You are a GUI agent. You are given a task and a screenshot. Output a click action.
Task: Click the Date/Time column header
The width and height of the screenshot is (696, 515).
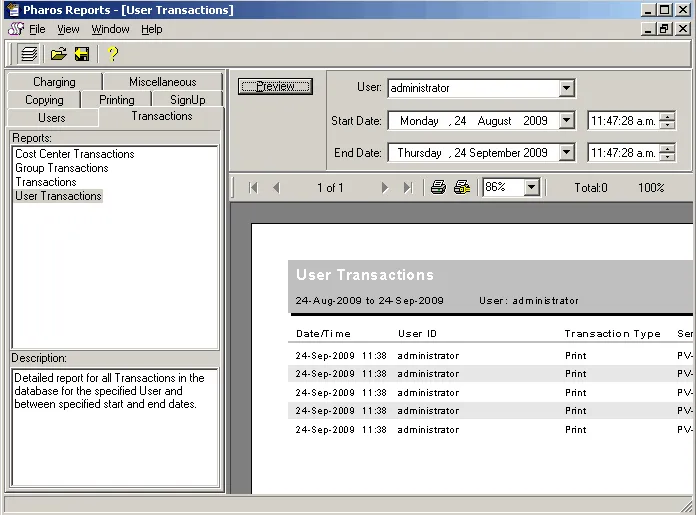point(323,334)
